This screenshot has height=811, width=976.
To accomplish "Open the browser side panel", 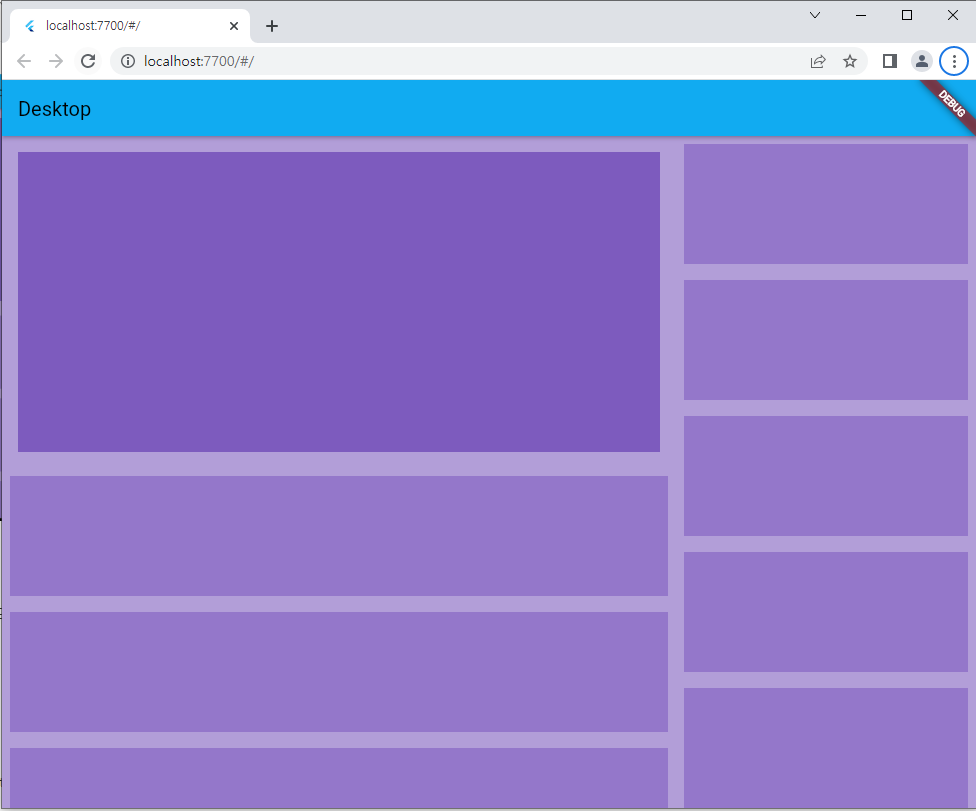I will click(x=889, y=61).
